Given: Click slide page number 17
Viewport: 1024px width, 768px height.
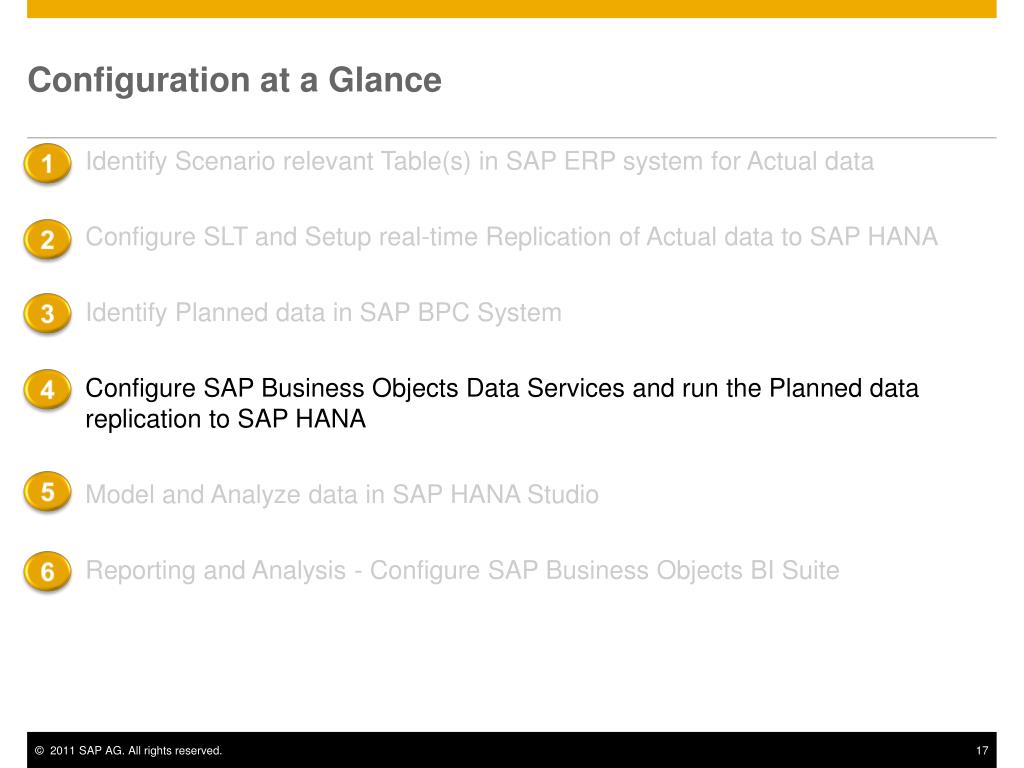Looking at the screenshot, I should (982, 750).
